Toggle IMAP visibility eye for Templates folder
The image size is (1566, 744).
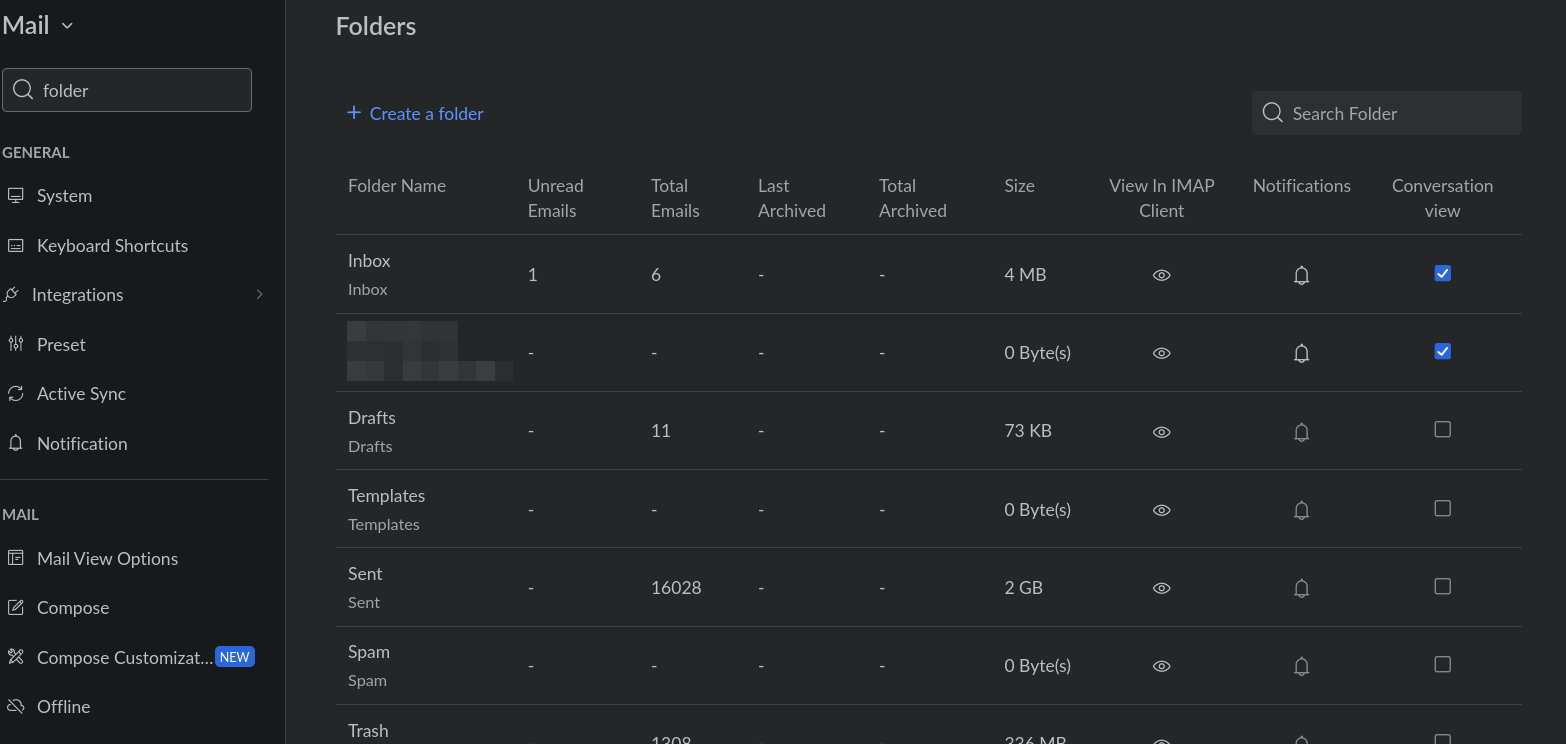[1161, 510]
